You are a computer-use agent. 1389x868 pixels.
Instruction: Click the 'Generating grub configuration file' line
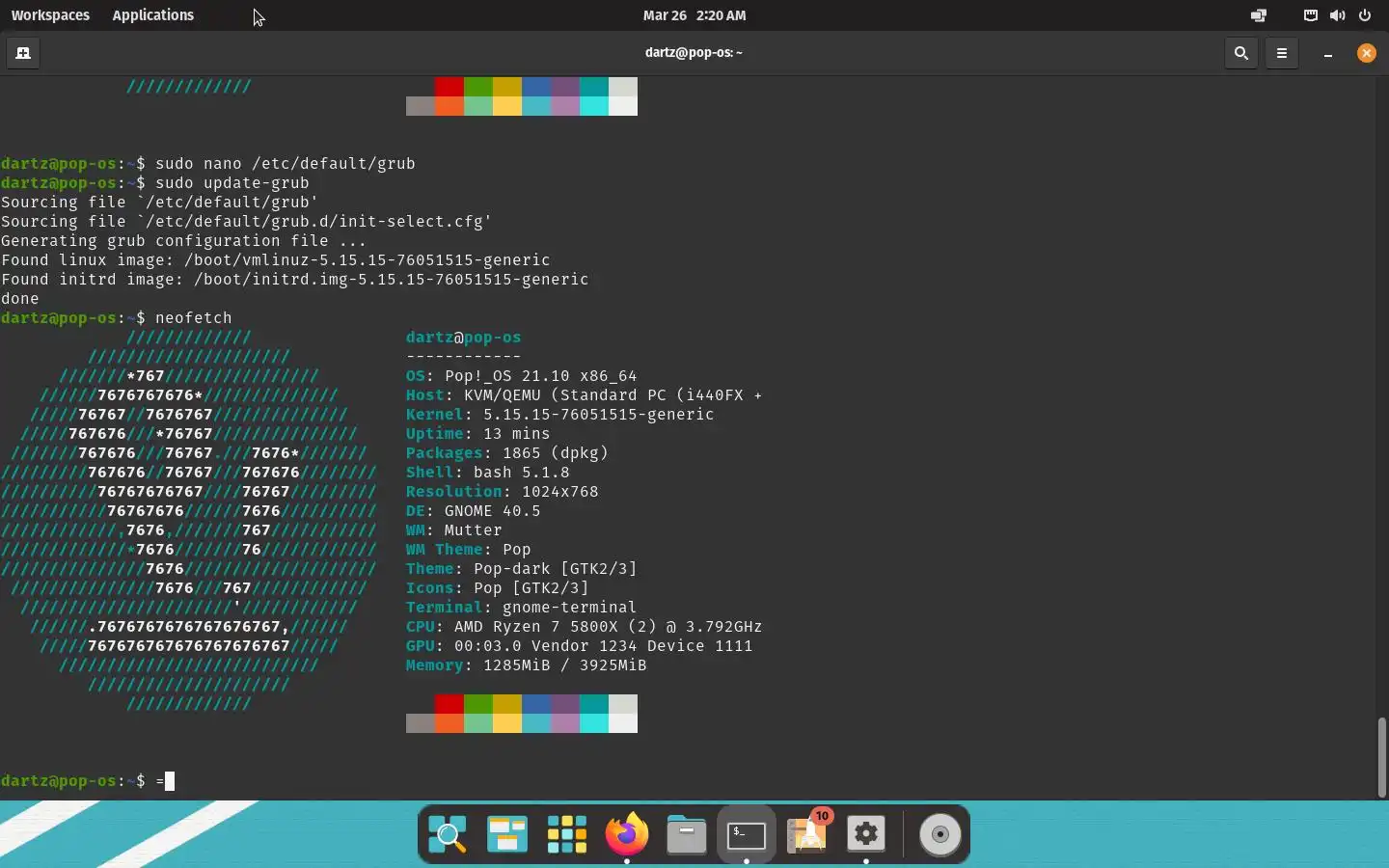(x=184, y=241)
